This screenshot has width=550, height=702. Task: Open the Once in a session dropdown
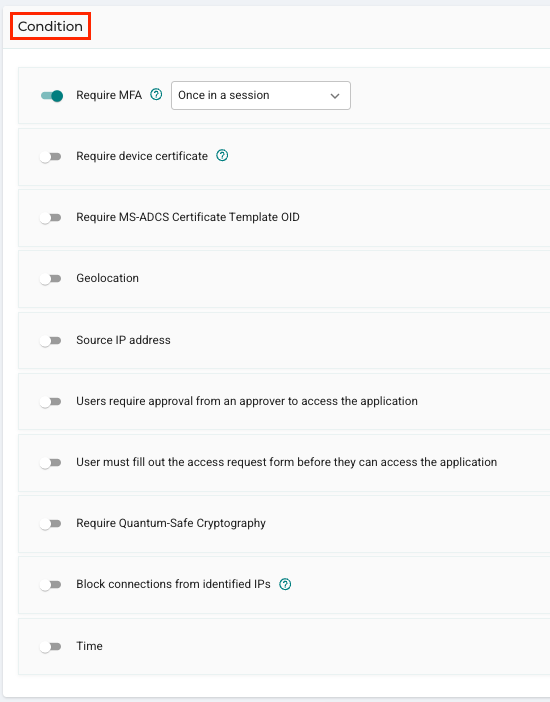point(261,95)
